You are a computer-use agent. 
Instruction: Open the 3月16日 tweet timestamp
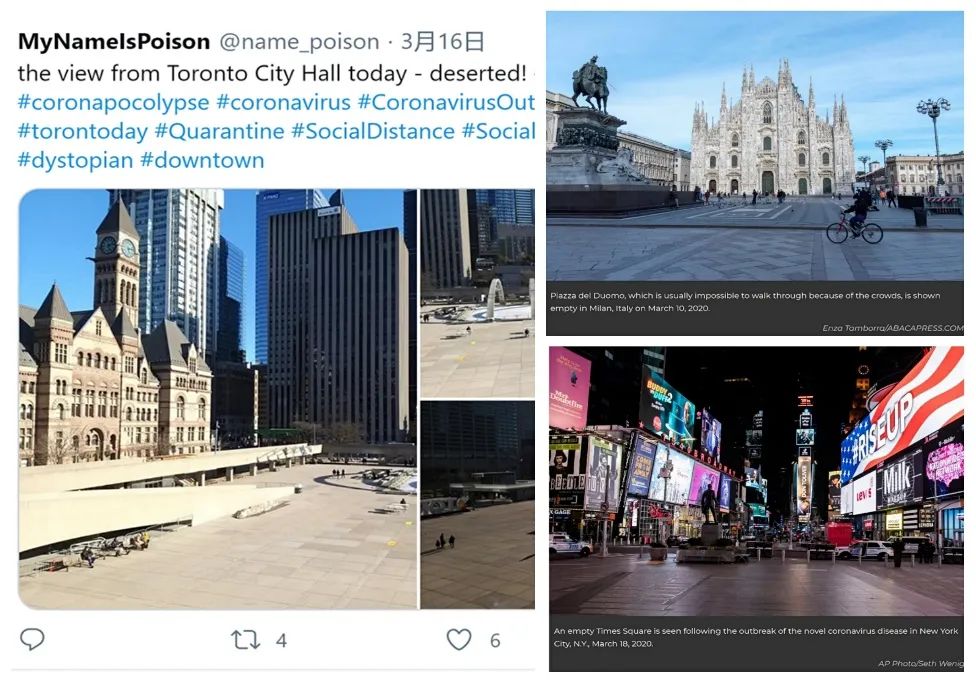(x=443, y=42)
